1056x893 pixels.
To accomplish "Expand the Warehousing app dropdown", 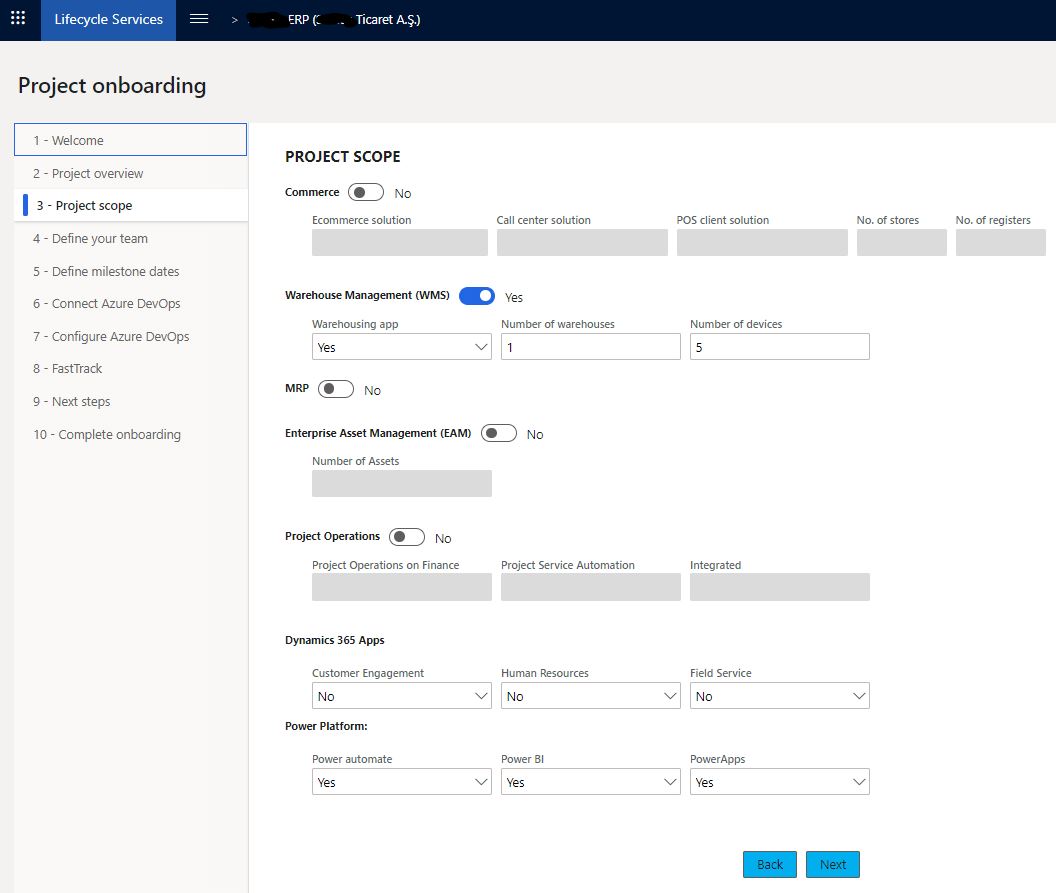I will 401,347.
